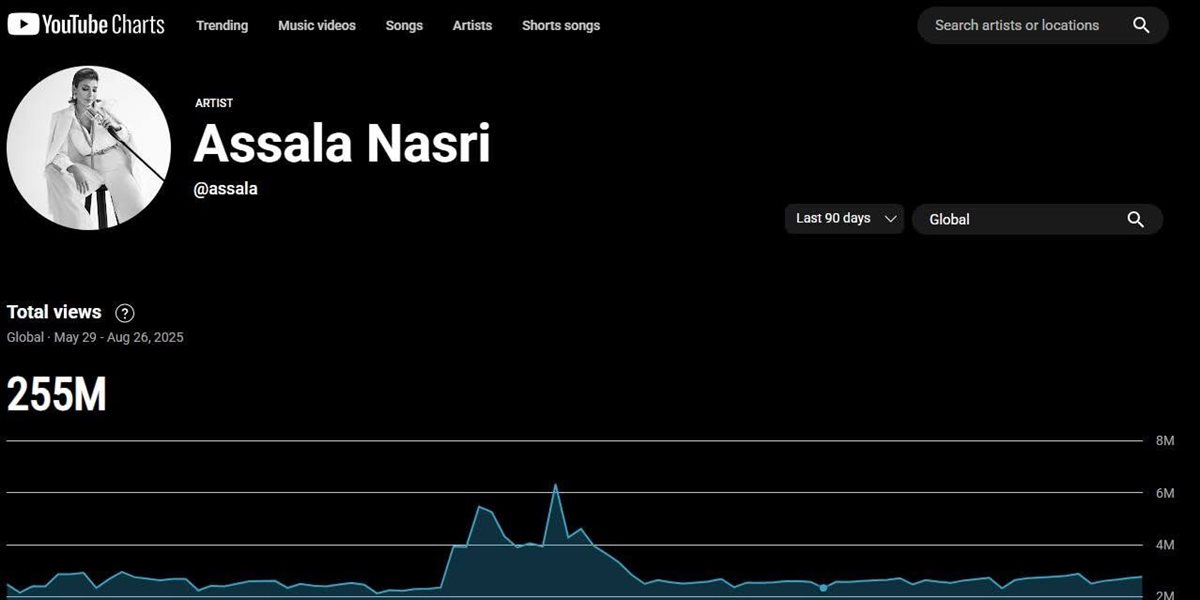Expand the Last 90 days dropdown
The image size is (1200, 600).
pyautogui.click(x=844, y=218)
